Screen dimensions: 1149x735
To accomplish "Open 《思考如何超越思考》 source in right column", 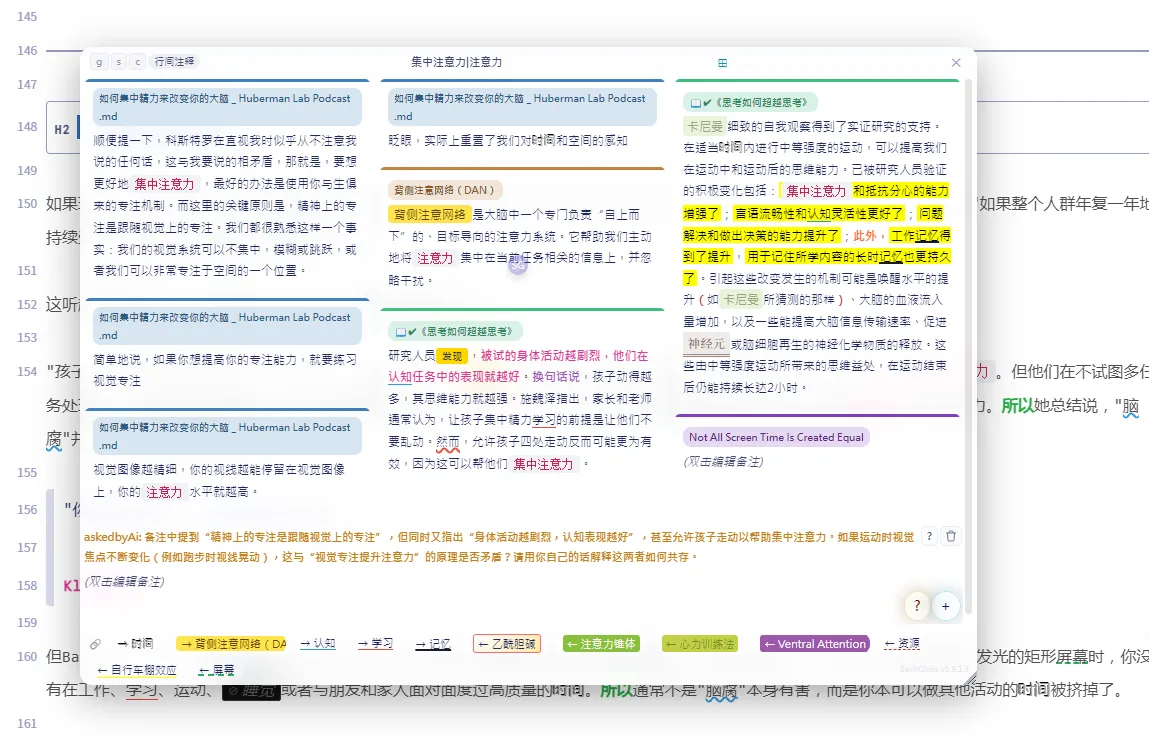I will pyautogui.click(x=750, y=103).
